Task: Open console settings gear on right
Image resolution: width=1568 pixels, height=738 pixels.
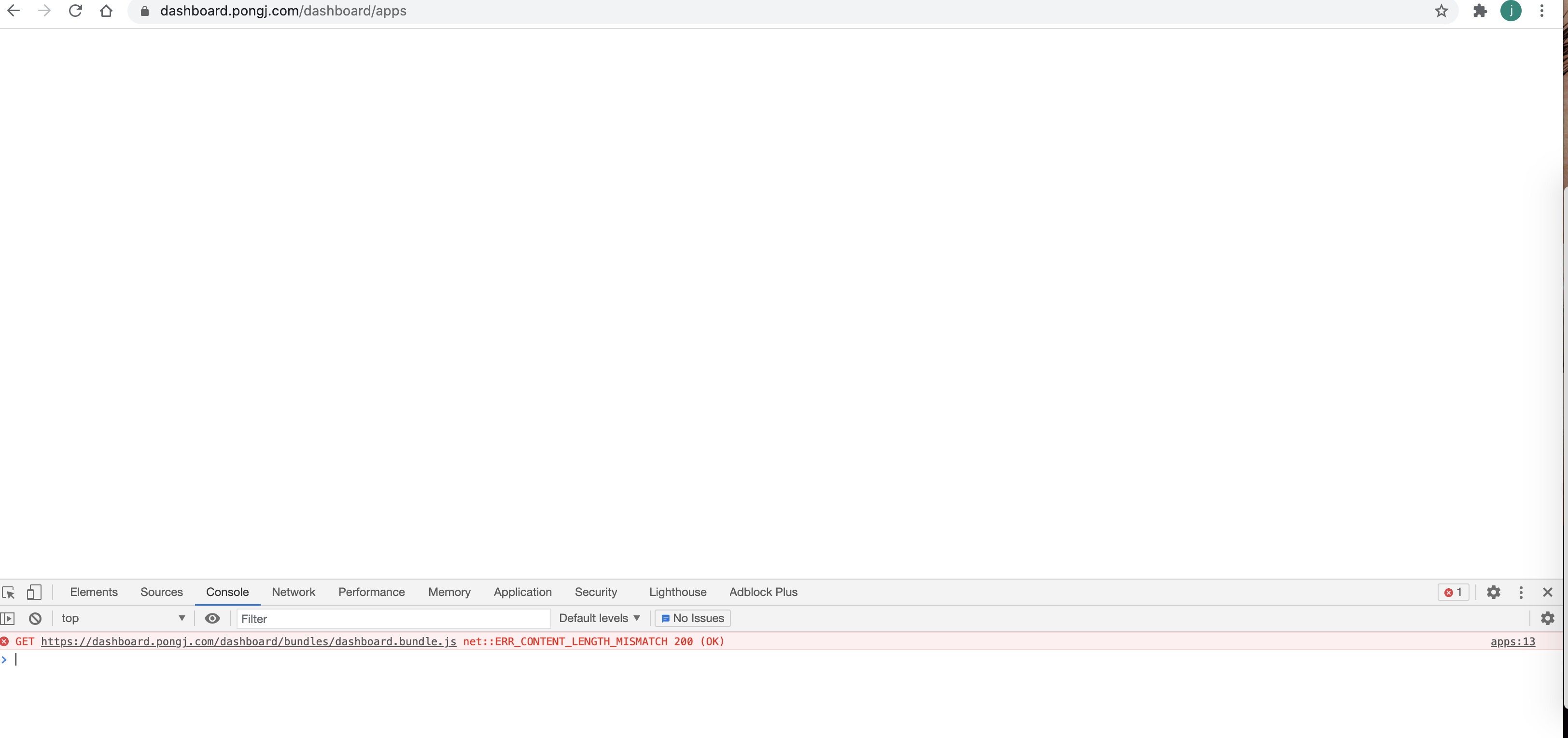Action: pos(1547,618)
